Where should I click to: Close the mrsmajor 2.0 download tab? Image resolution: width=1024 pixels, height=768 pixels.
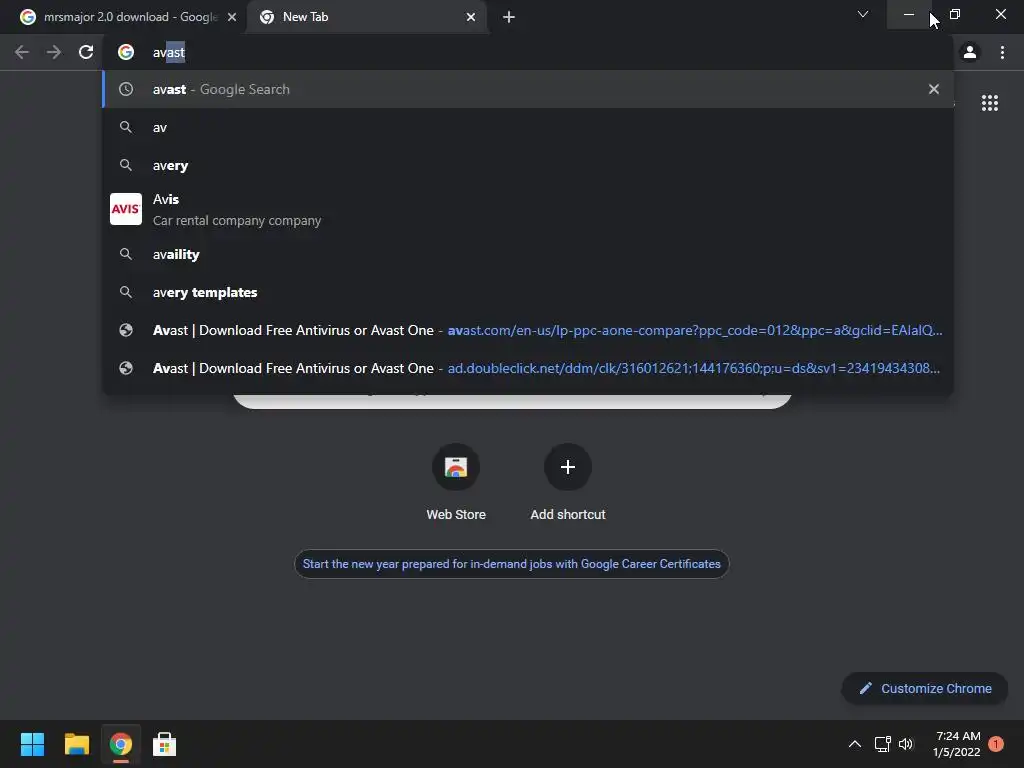point(232,17)
